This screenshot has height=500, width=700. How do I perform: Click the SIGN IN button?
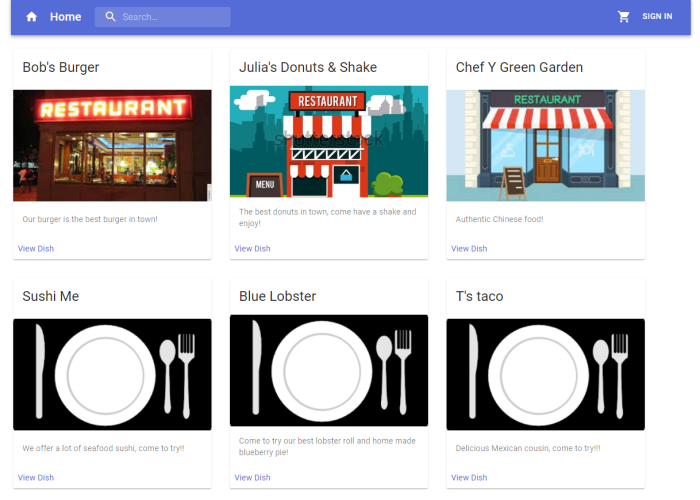point(657,17)
